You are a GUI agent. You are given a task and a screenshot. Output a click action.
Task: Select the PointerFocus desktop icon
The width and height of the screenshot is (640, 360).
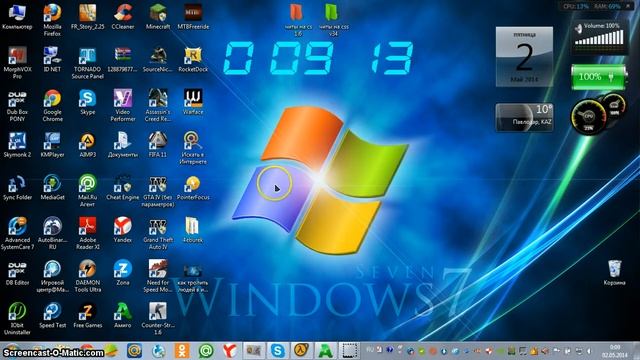tap(193, 186)
